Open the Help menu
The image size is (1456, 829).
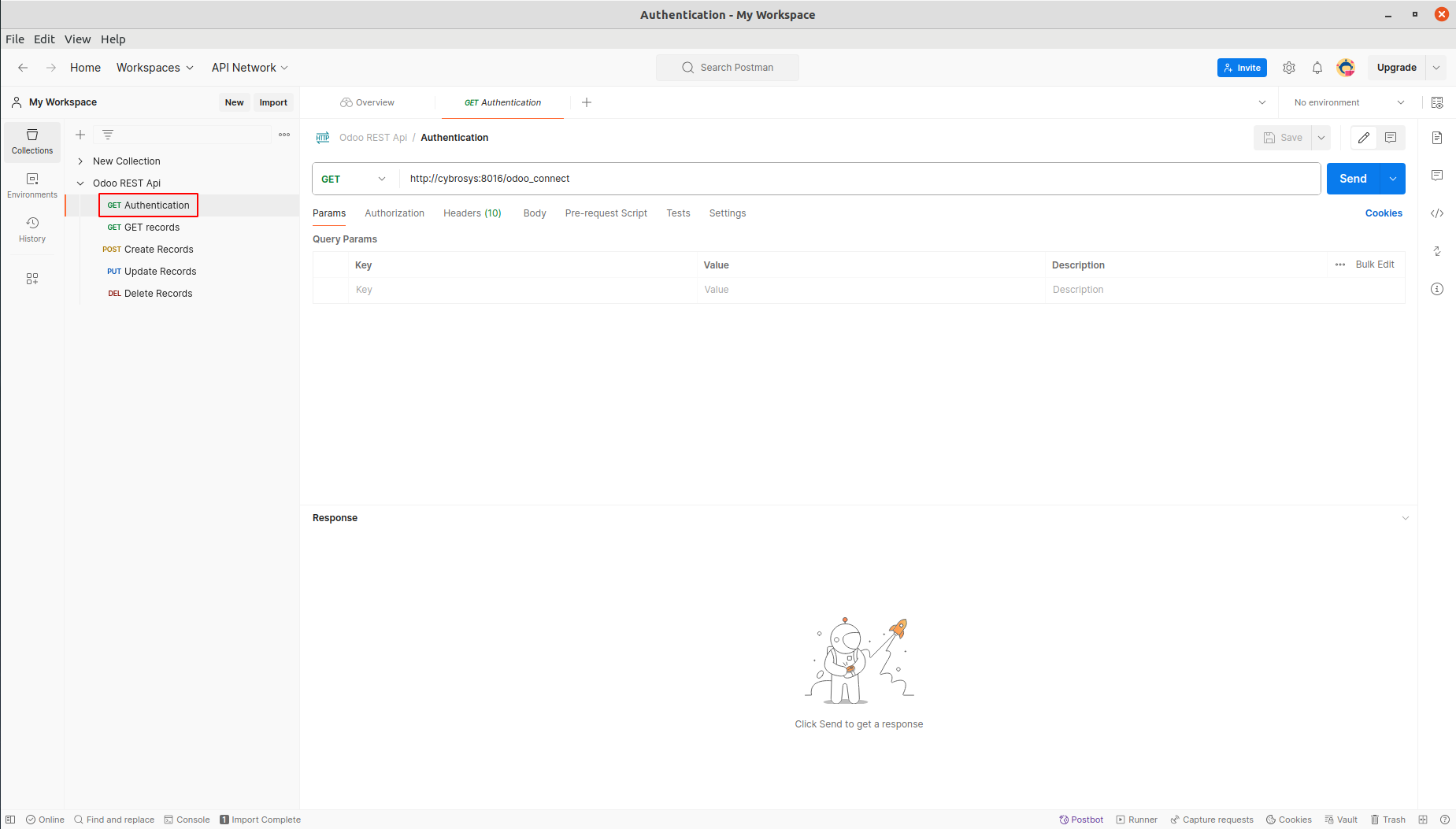[x=113, y=39]
